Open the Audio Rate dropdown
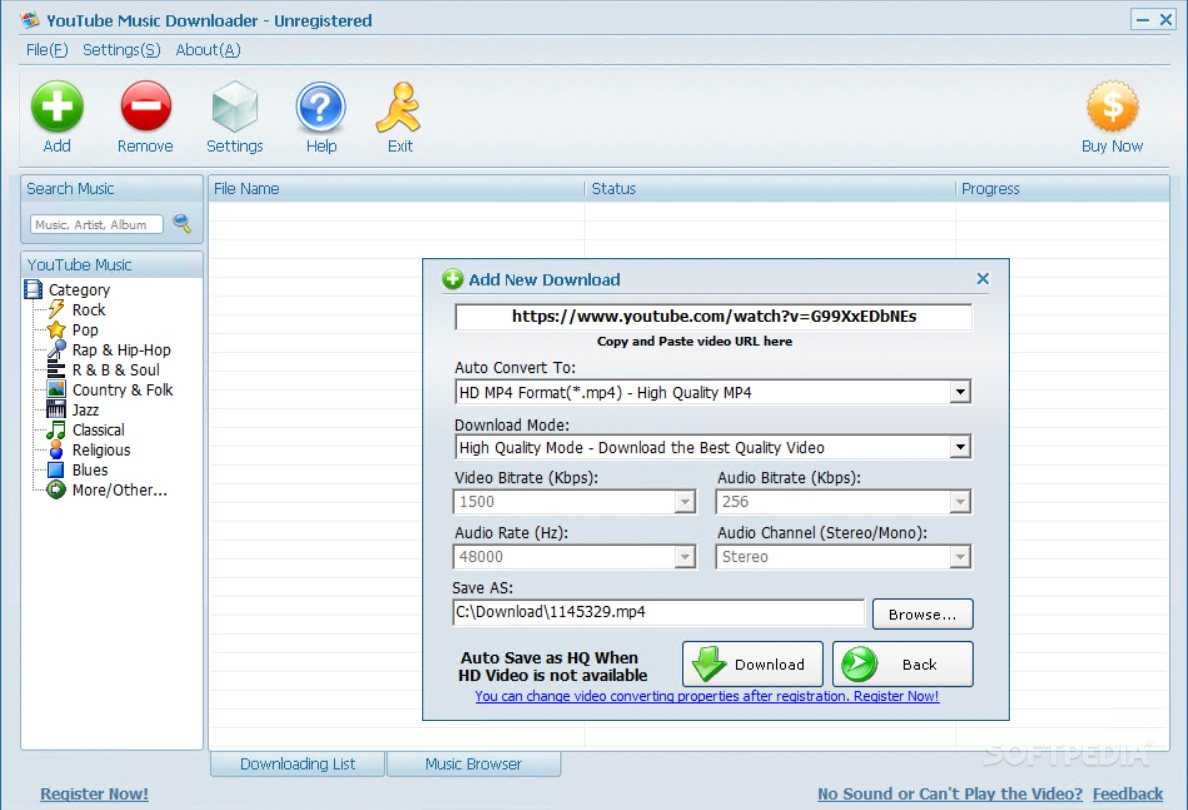The width and height of the screenshot is (1188, 810). pos(685,557)
